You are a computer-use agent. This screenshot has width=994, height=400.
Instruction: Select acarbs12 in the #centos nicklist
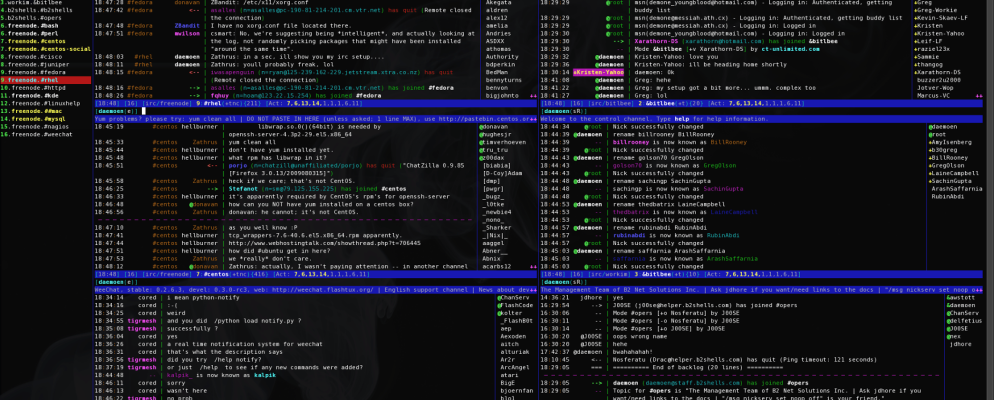498,266
